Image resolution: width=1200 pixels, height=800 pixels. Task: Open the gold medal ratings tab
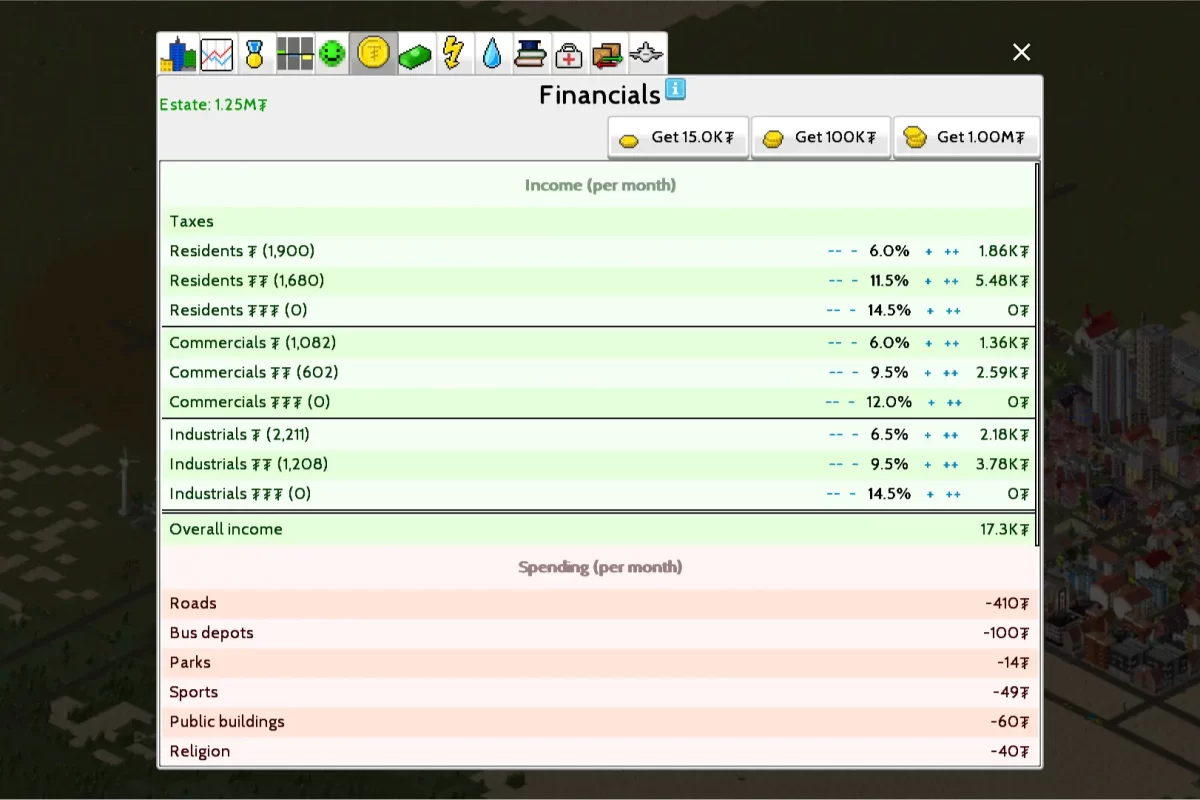[255, 54]
